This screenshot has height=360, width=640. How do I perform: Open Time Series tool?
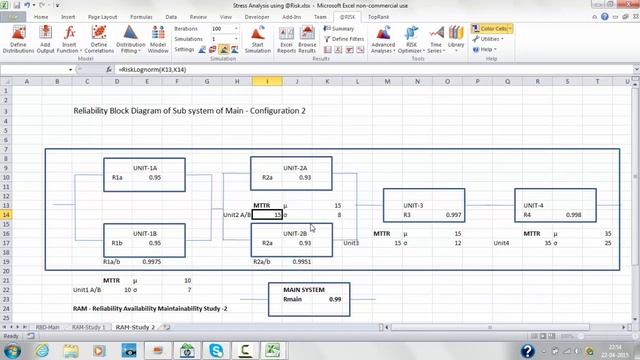click(x=436, y=39)
